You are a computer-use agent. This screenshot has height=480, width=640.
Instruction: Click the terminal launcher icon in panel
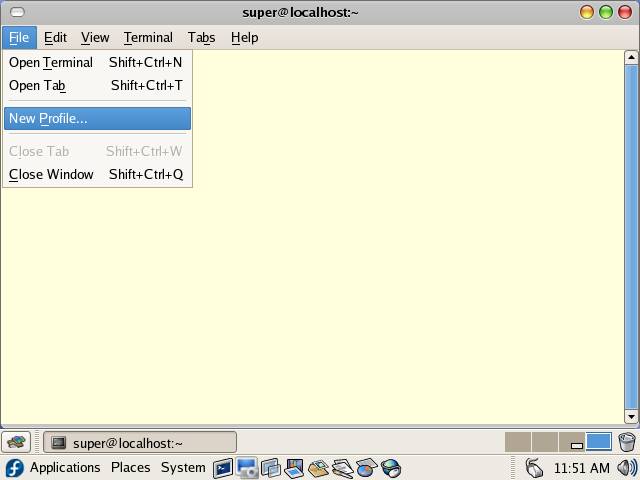point(223,468)
